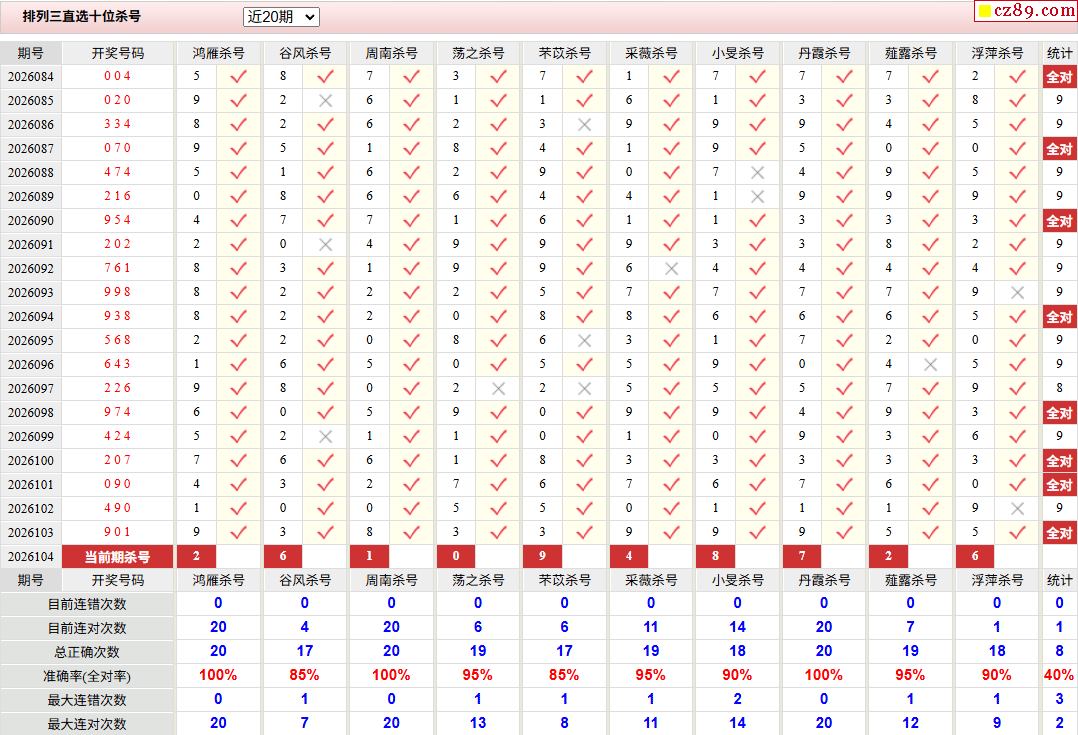Click the red 当前期杀号 label
The height and width of the screenshot is (735, 1078).
click(118, 557)
